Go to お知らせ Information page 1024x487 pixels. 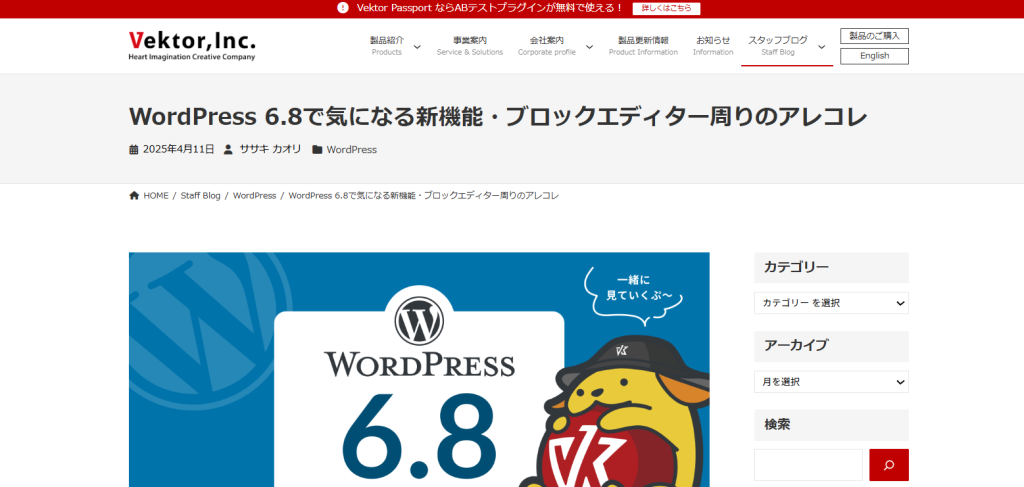click(713, 45)
